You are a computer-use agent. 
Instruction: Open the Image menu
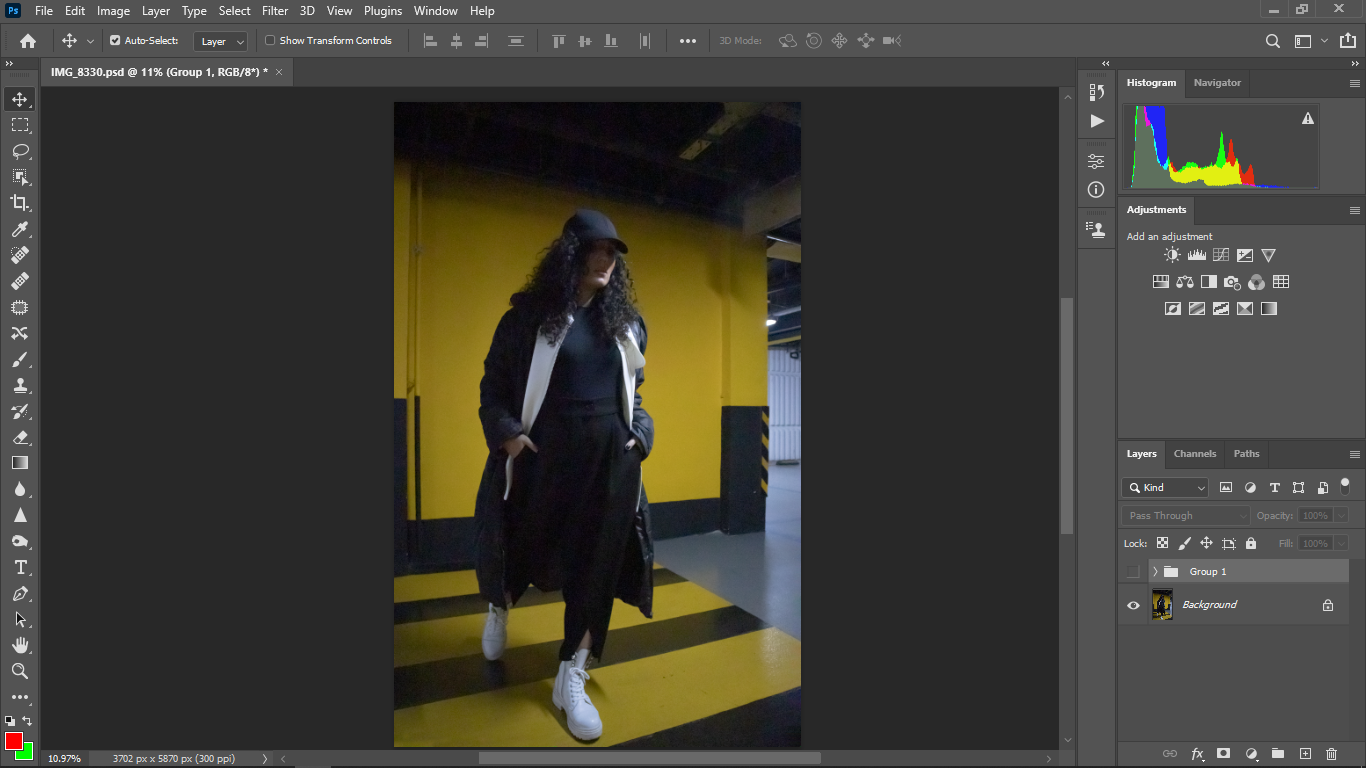point(113,11)
